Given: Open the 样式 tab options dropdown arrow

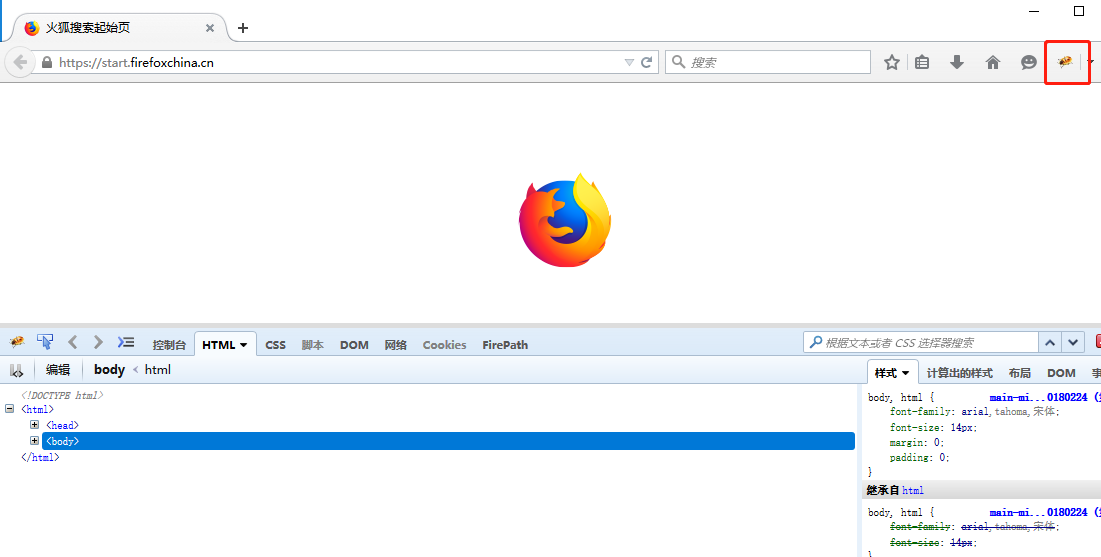Looking at the screenshot, I should pyautogui.click(x=906, y=373).
